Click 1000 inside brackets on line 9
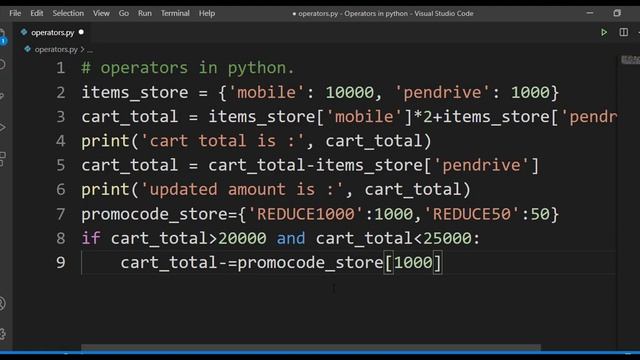The height and width of the screenshot is (360, 640). (x=413, y=262)
